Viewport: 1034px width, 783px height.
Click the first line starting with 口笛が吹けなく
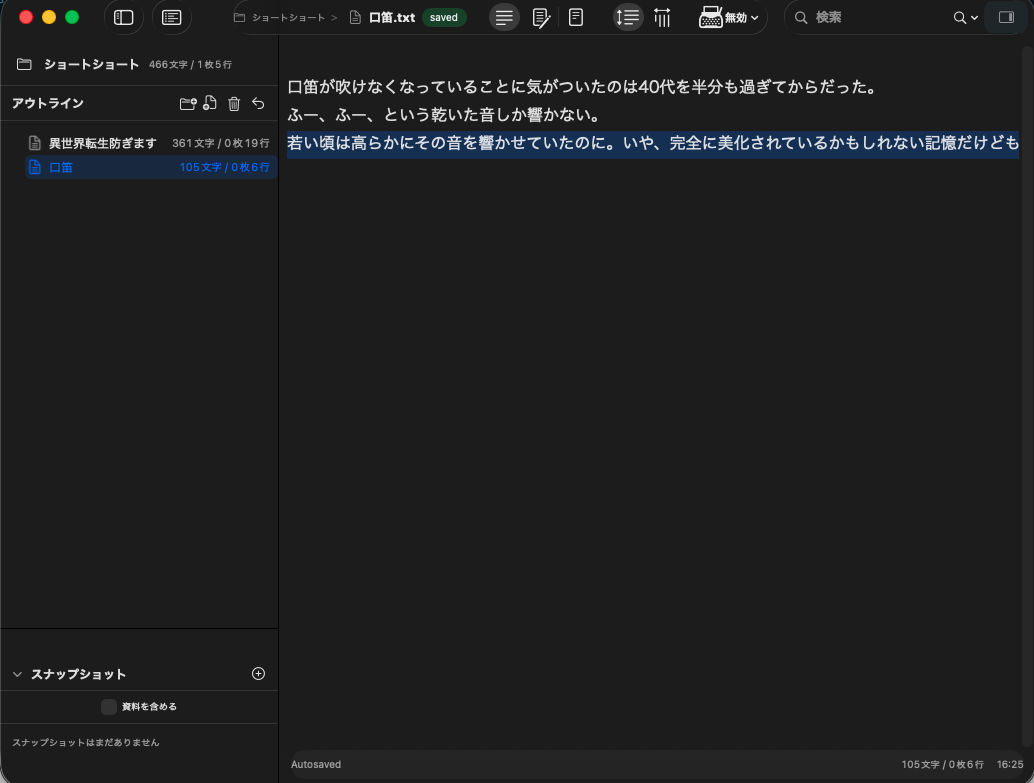point(583,86)
